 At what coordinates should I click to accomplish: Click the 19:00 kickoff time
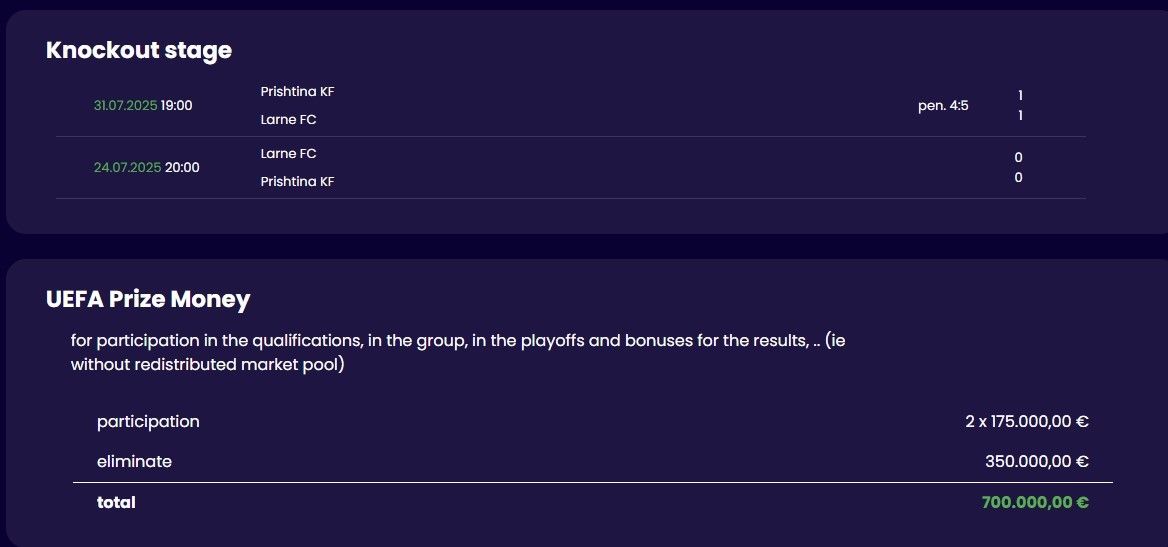click(177, 105)
